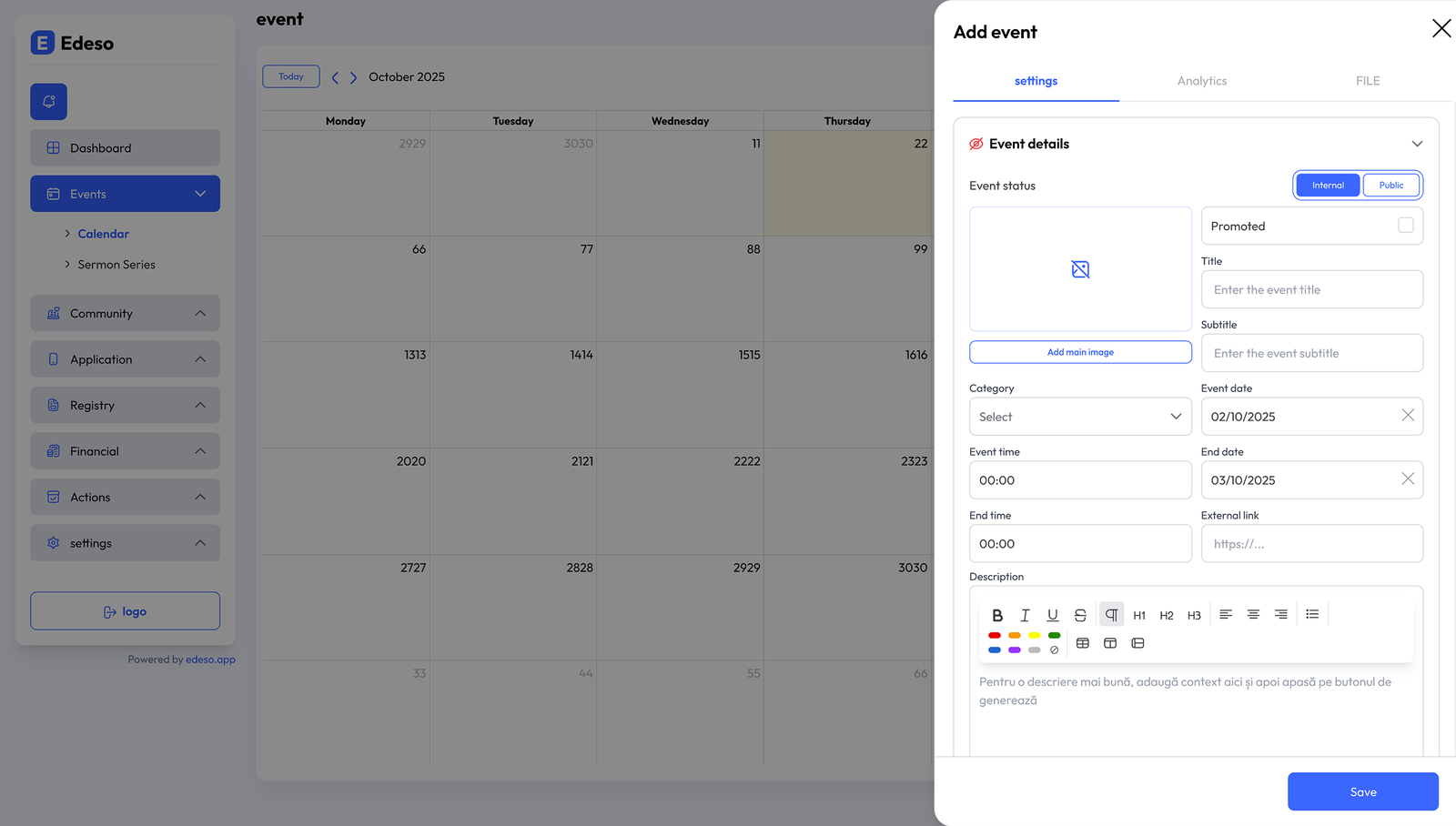Toggle bold formatting in the description editor

point(997,615)
